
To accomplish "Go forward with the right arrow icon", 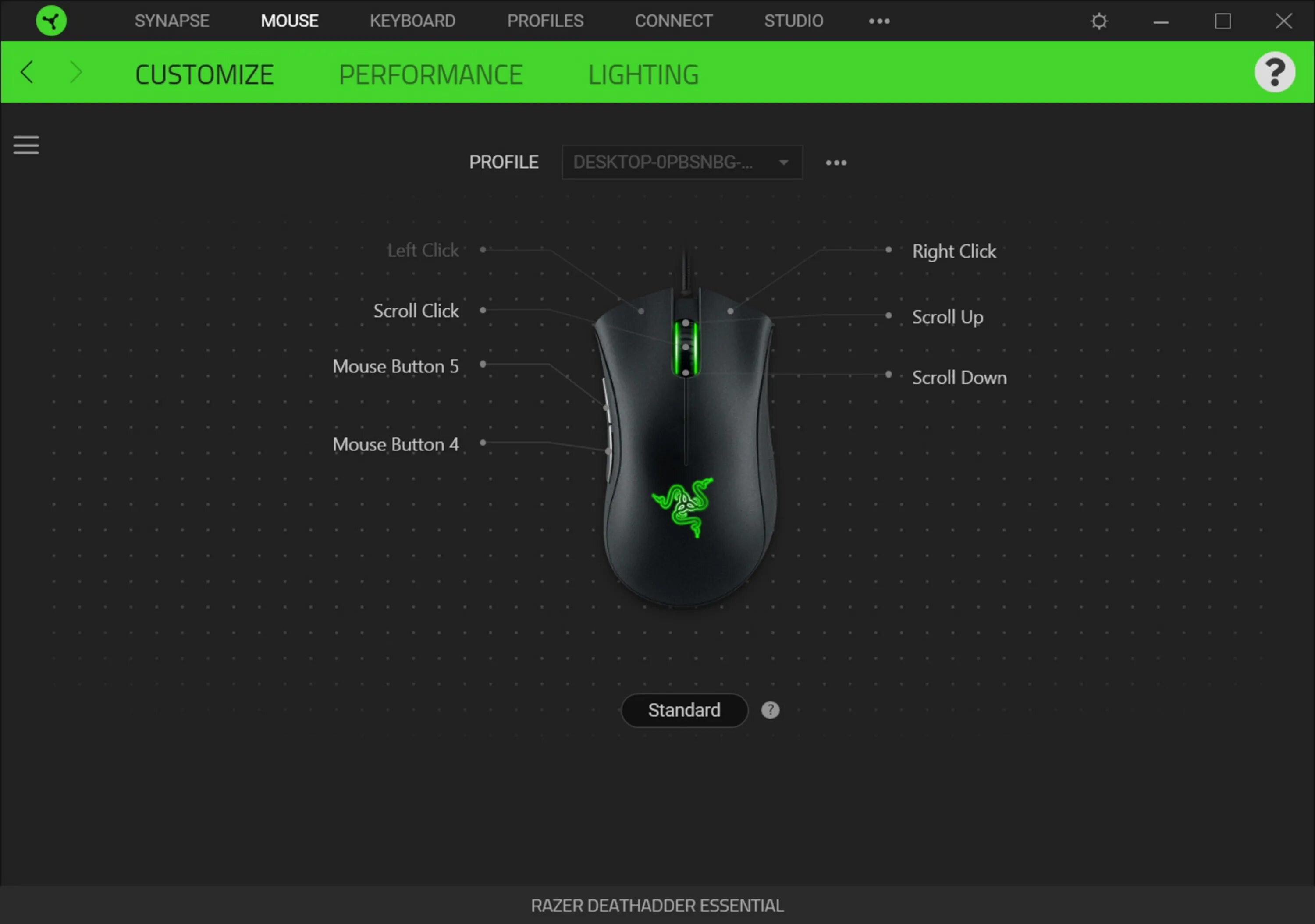I will (75, 73).
